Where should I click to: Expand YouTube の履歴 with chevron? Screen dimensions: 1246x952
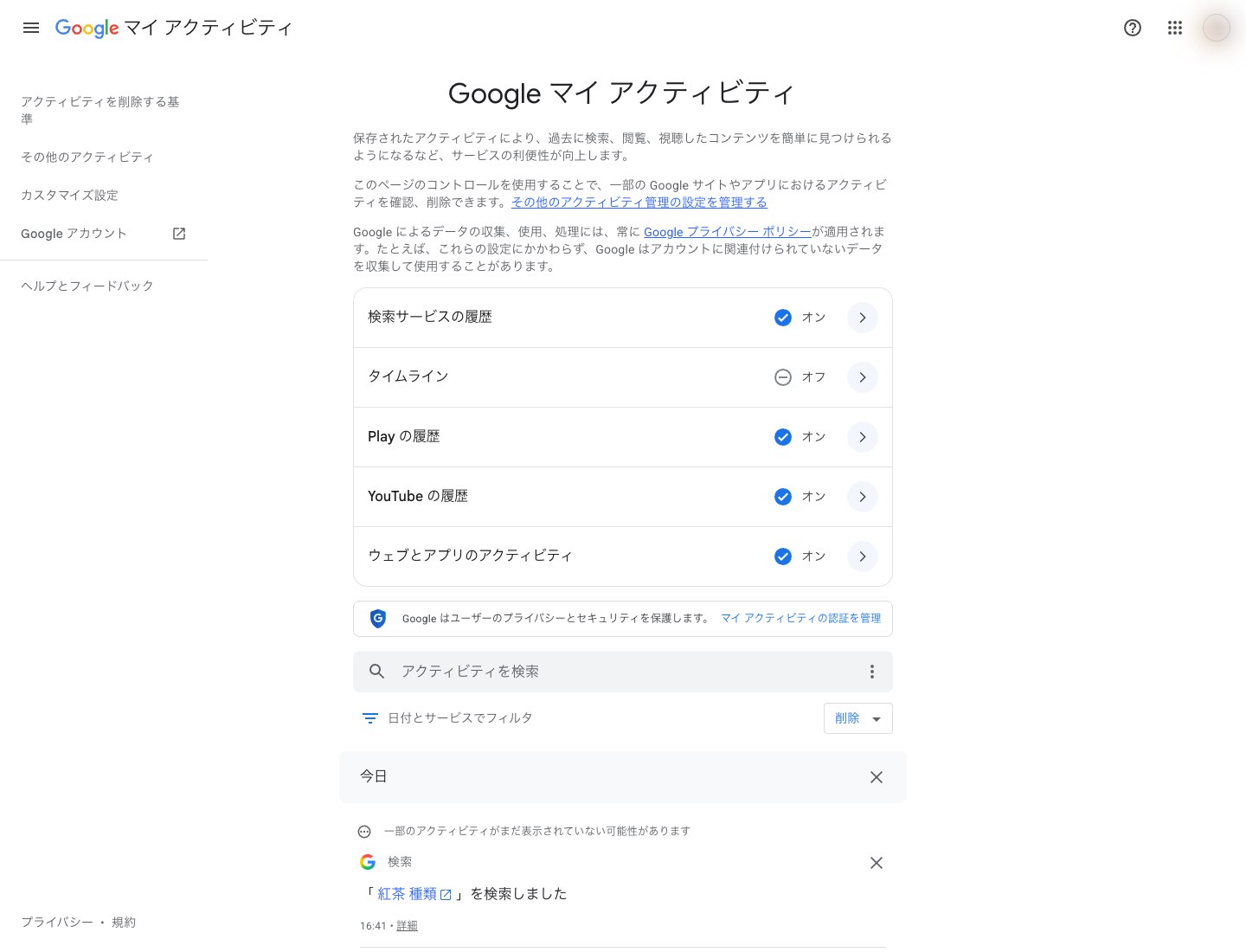tap(863, 497)
